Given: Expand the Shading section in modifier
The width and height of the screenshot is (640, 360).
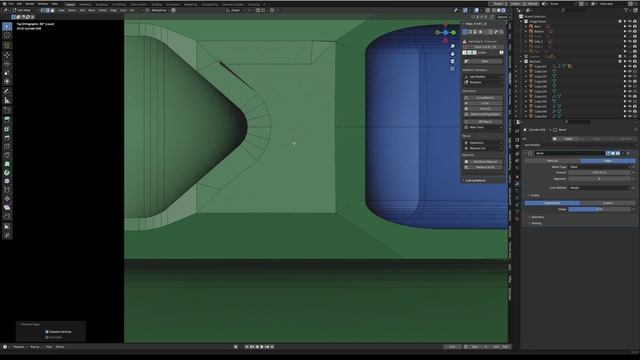Looking at the screenshot, I should point(535,223).
